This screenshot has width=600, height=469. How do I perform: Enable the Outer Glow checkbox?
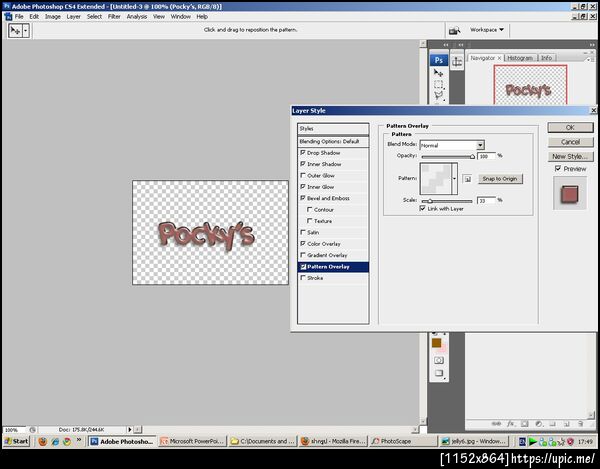(303, 175)
